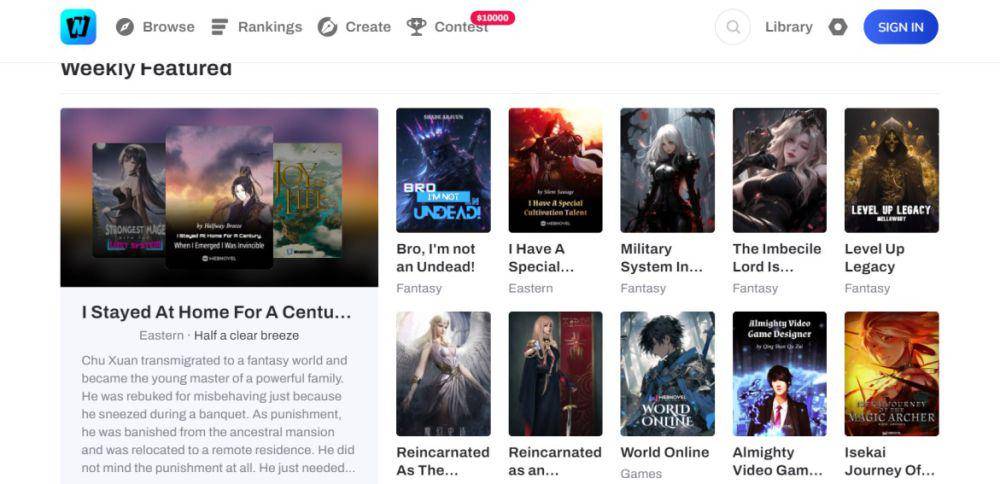1000x484 pixels.
Task: Click 'Fantasy' genre under The Imbecile Lord Is
Action: tap(755, 288)
